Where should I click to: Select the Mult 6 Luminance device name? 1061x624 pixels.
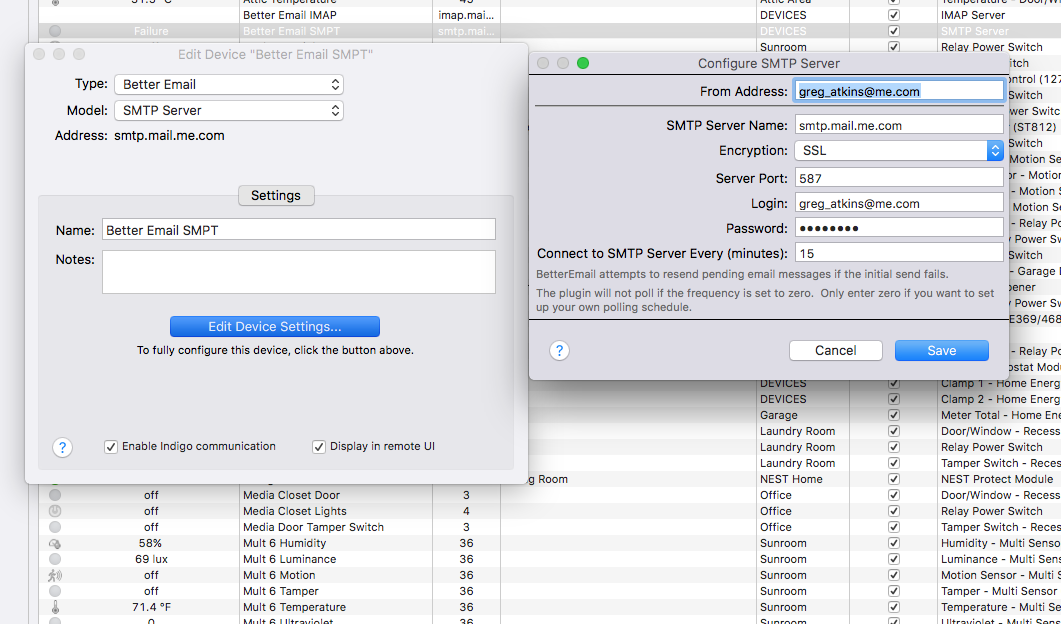[290, 559]
